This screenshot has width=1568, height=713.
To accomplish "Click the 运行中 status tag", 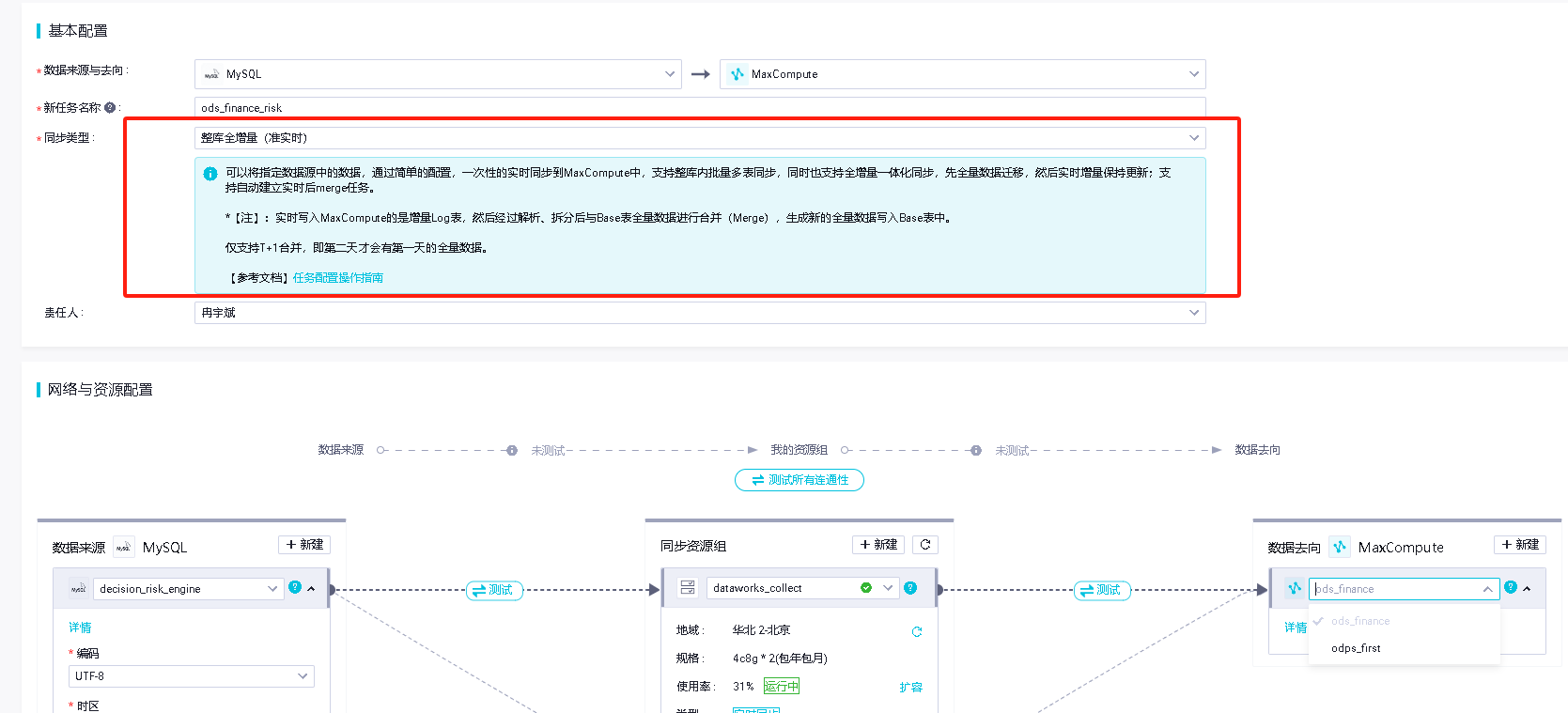I will click(782, 687).
